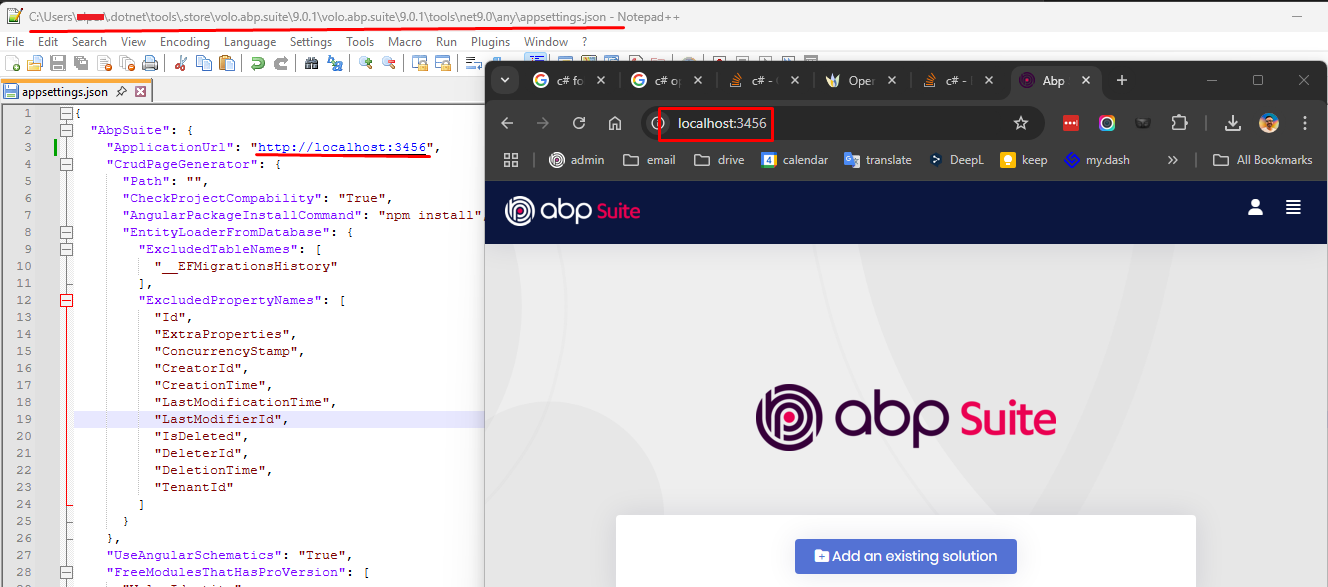This screenshot has width=1328, height=587.
Task: Open the Macro menu in Notepad++
Action: 405,42
